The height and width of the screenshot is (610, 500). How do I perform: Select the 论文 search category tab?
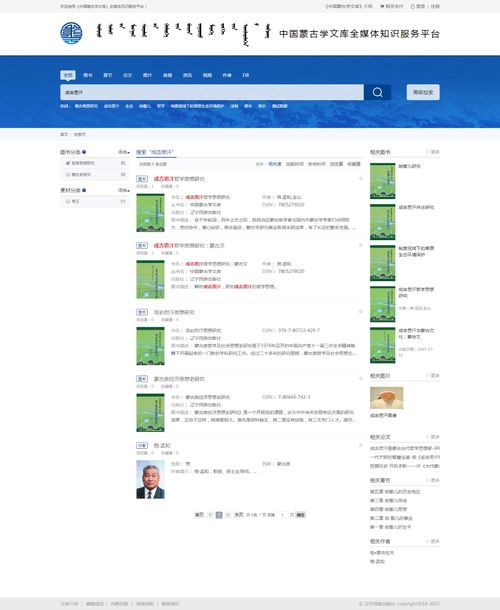128,75
